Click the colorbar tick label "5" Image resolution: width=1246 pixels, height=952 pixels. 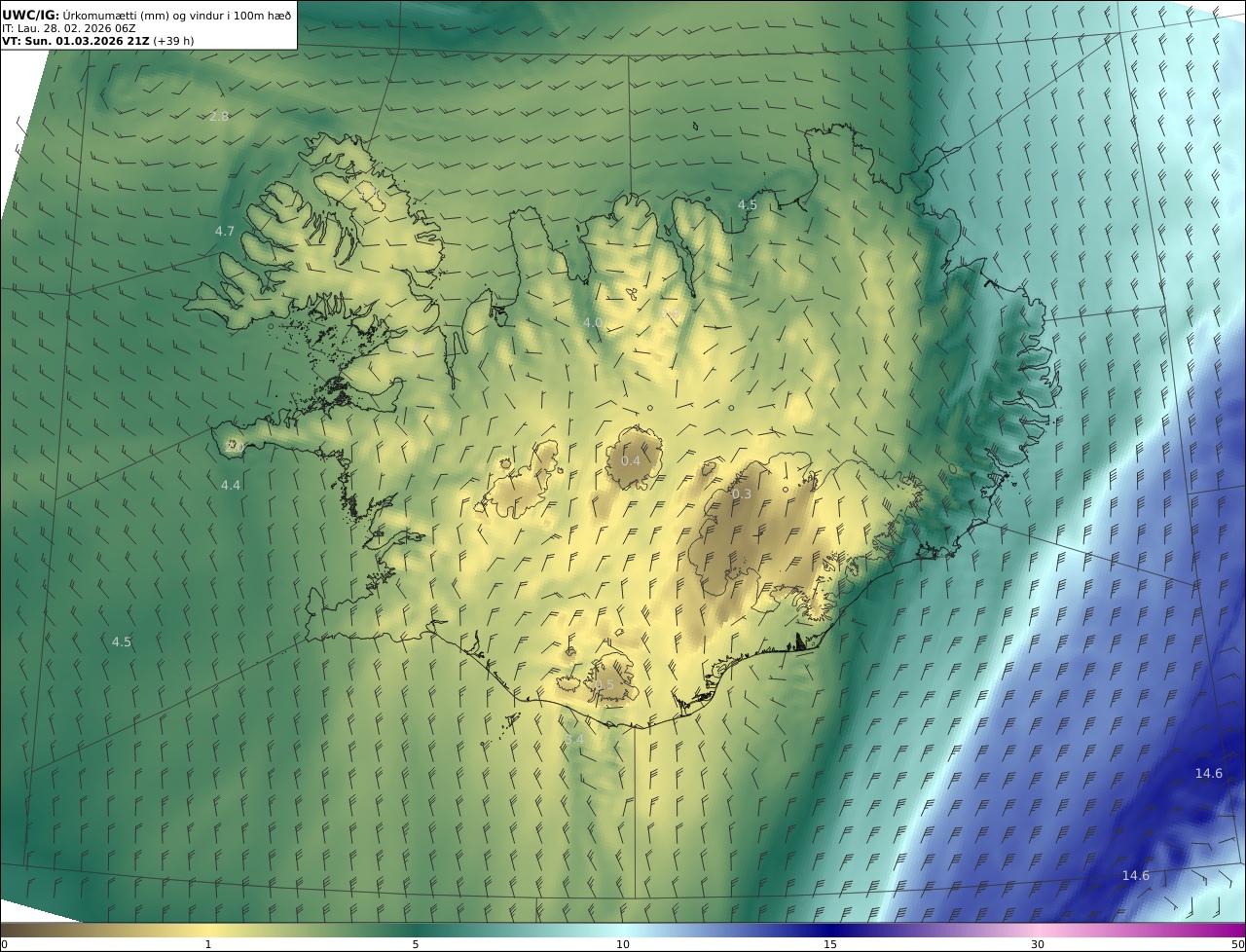coord(416,944)
